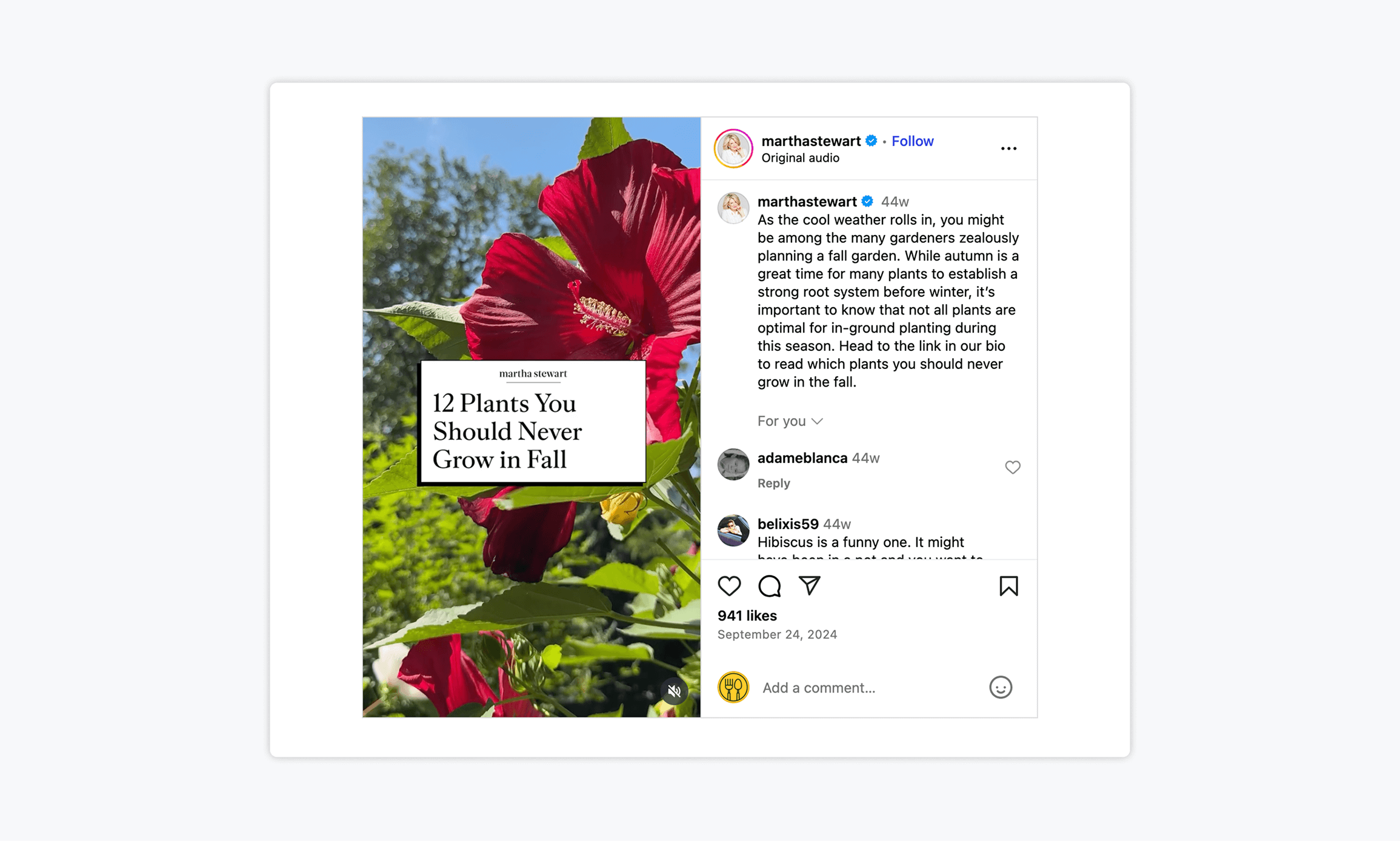Viewport: 1400px width, 841px height.
Task: Expand the For you comments filter
Action: click(x=790, y=420)
